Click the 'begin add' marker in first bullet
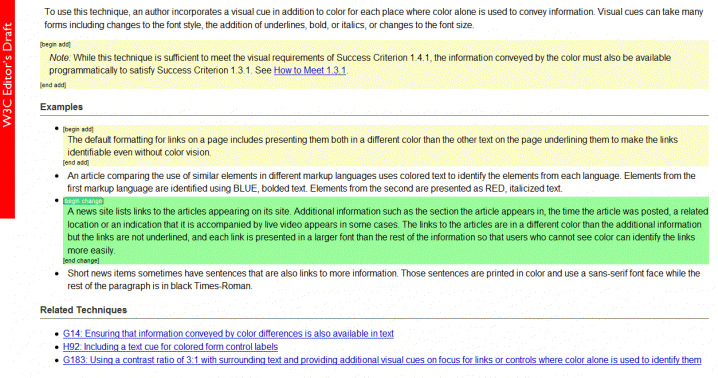718x378 pixels. [x=78, y=129]
